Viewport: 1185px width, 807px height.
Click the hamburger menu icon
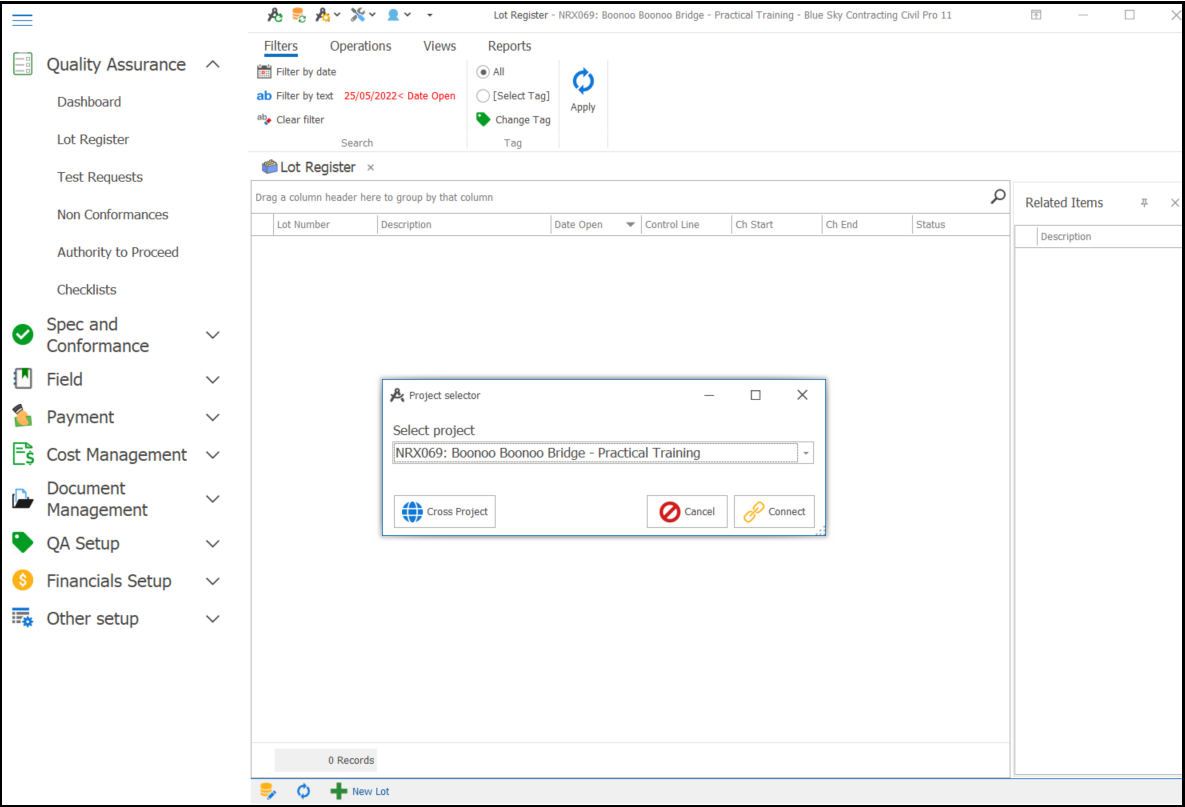coord(22,20)
